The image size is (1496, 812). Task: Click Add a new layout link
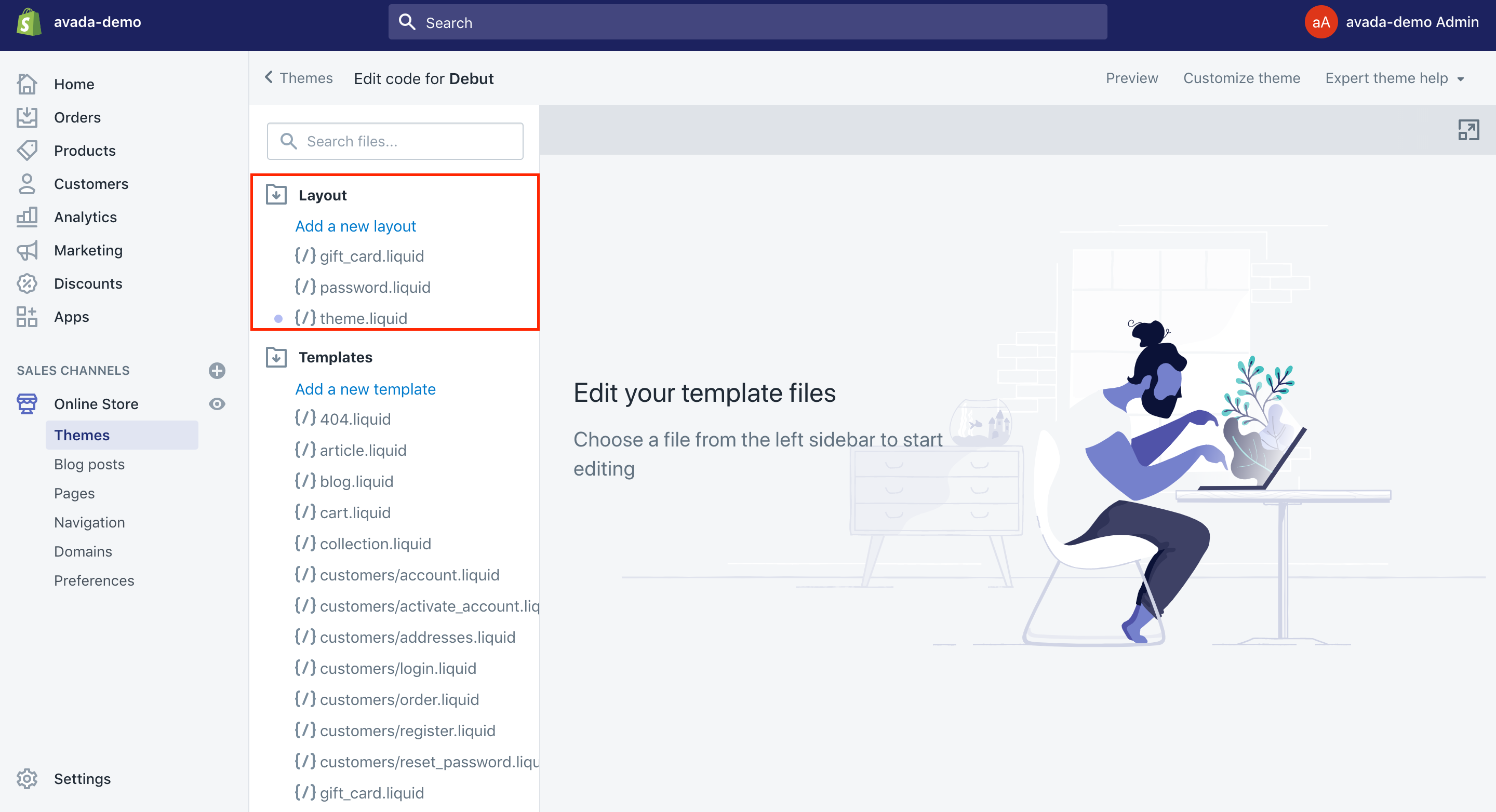point(355,226)
